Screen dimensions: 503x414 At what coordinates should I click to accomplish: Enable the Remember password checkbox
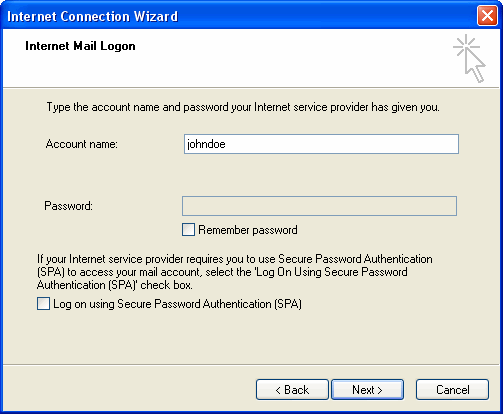188,230
